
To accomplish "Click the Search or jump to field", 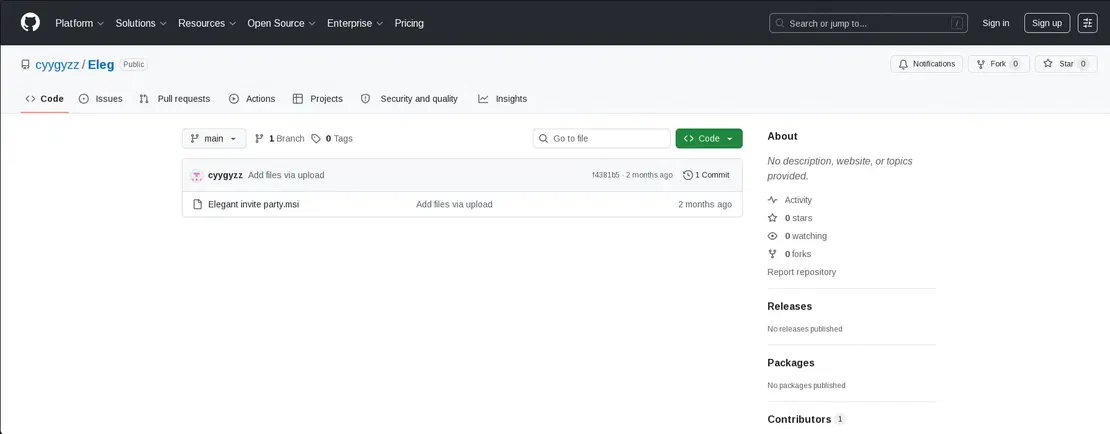I will pyautogui.click(x=868, y=23).
